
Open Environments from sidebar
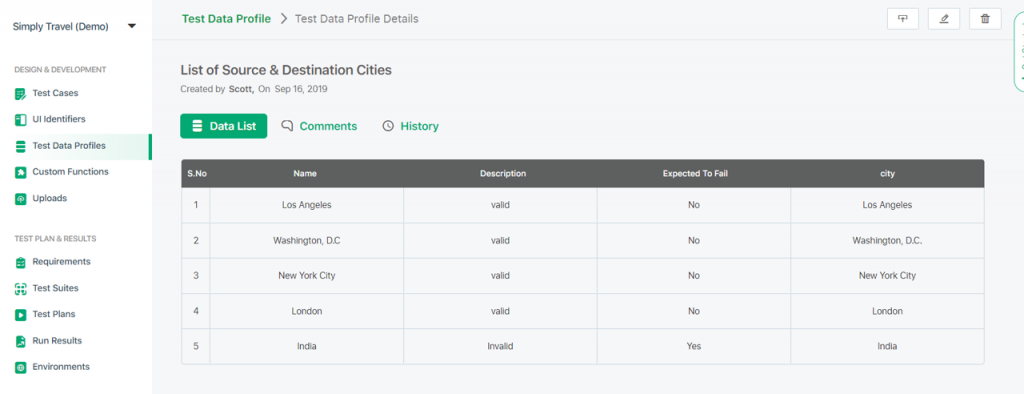(x=61, y=367)
